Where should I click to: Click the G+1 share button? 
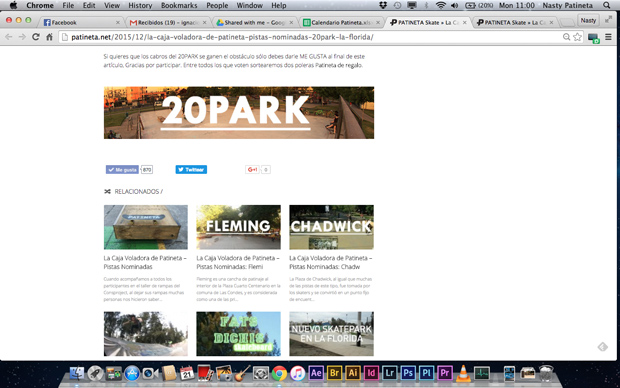pos(252,170)
